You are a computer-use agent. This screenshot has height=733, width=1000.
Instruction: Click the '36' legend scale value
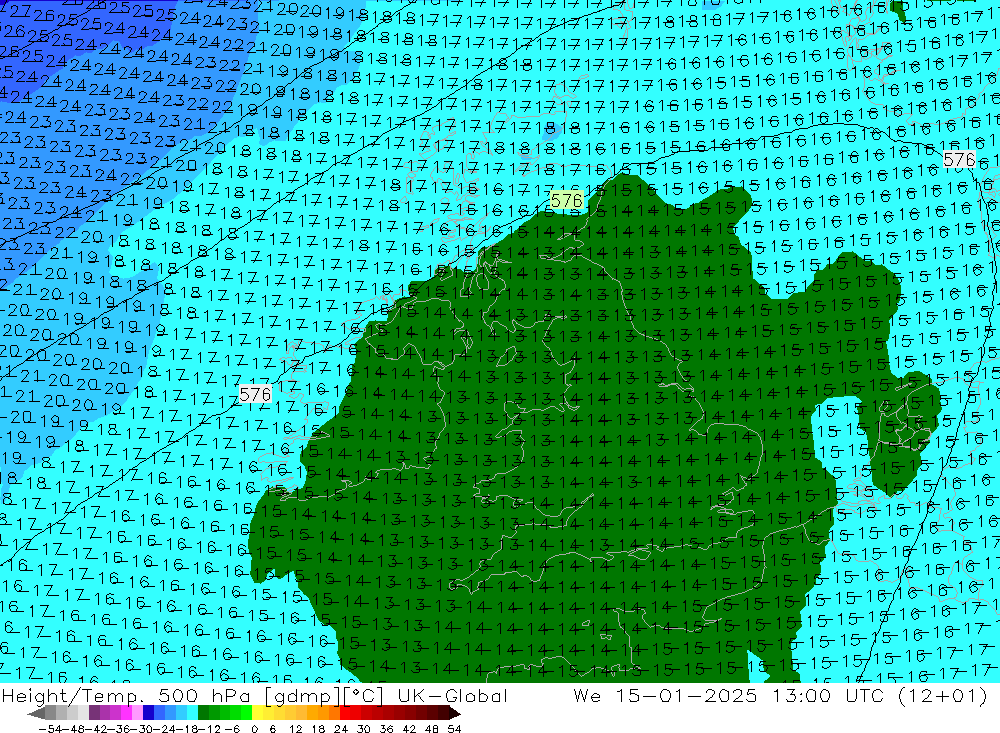[x=386, y=729]
